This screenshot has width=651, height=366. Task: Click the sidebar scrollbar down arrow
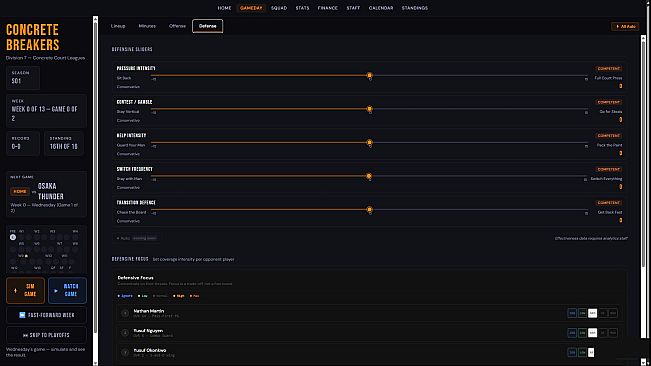click(95, 363)
